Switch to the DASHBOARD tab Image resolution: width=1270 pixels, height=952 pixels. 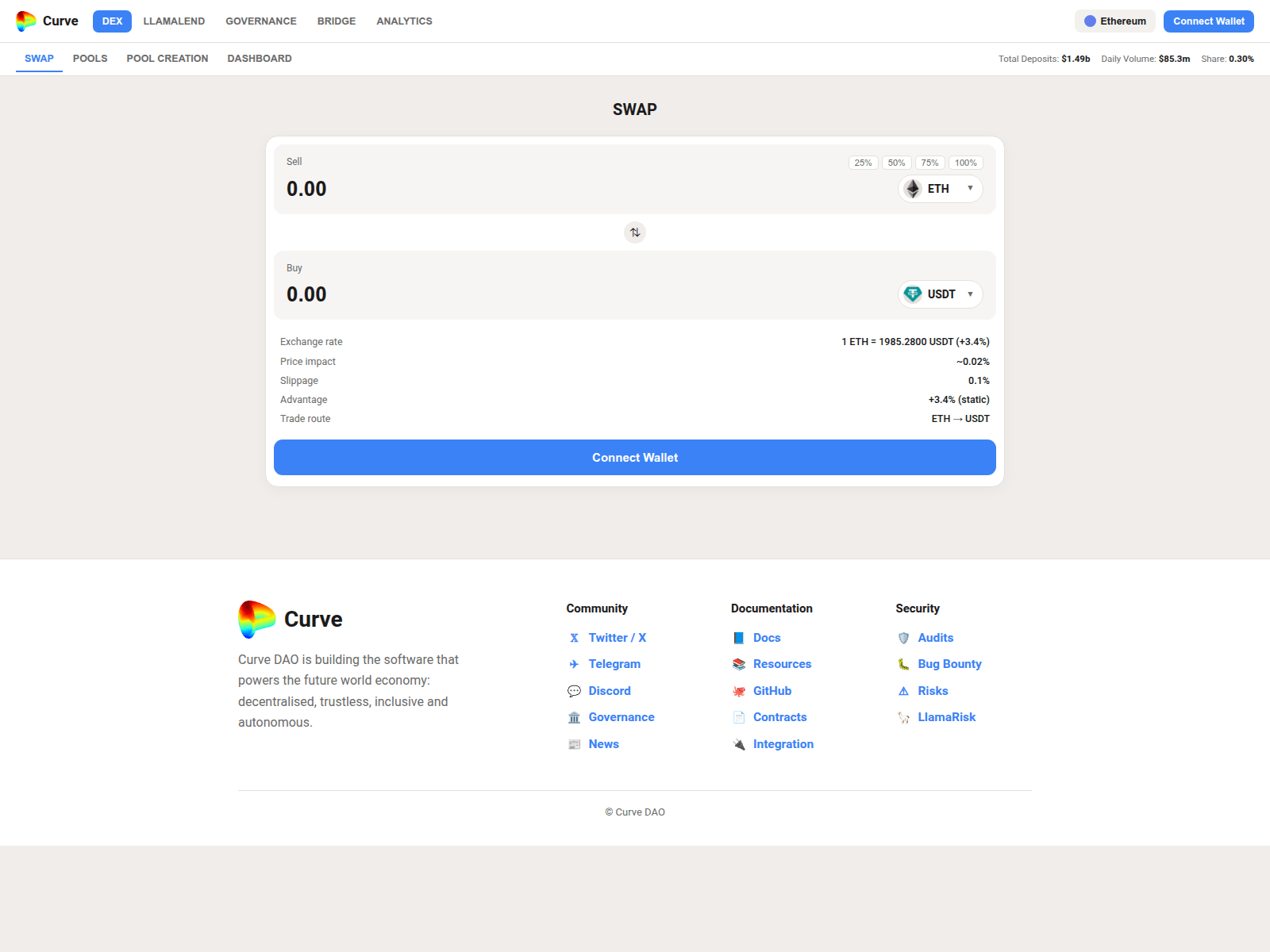click(x=260, y=59)
